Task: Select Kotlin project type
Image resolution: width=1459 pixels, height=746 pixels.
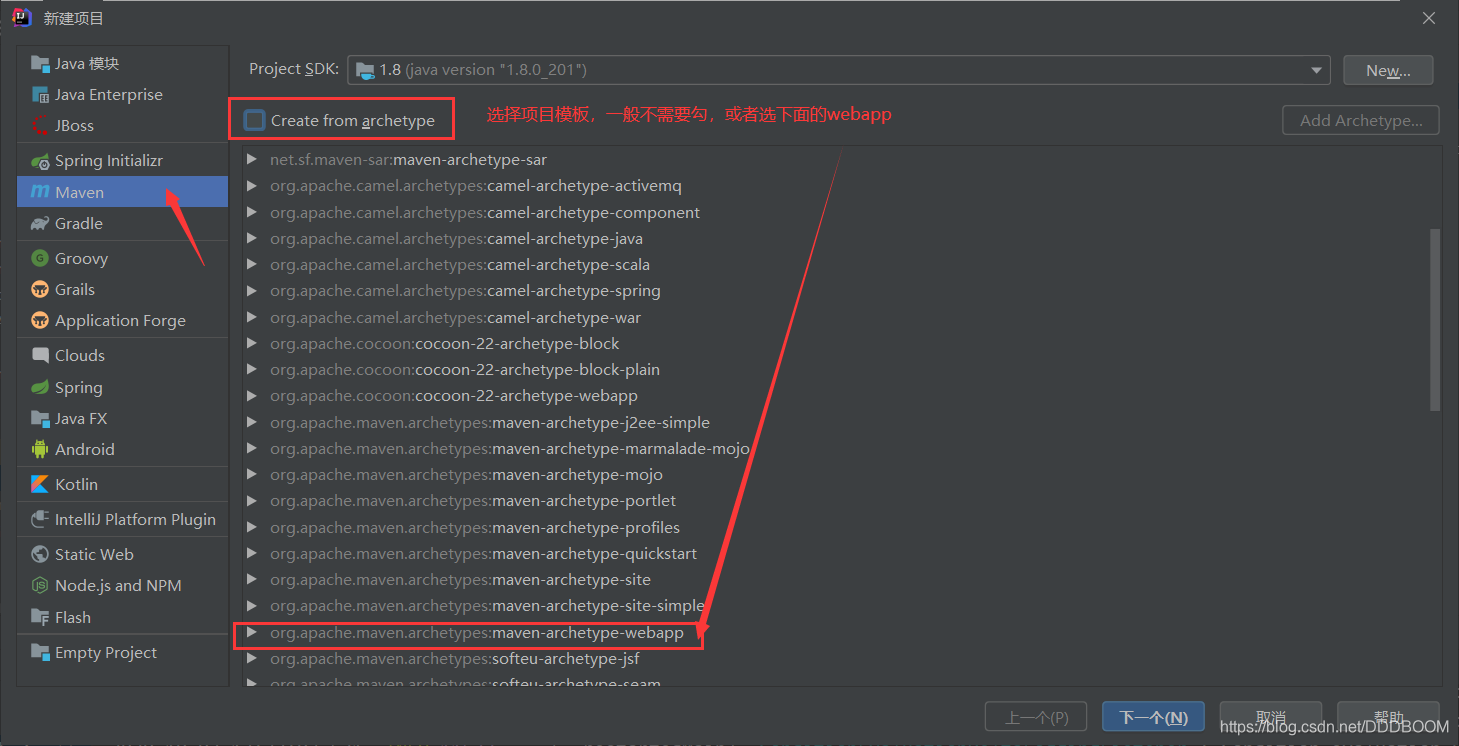Action: pyautogui.click(x=123, y=485)
